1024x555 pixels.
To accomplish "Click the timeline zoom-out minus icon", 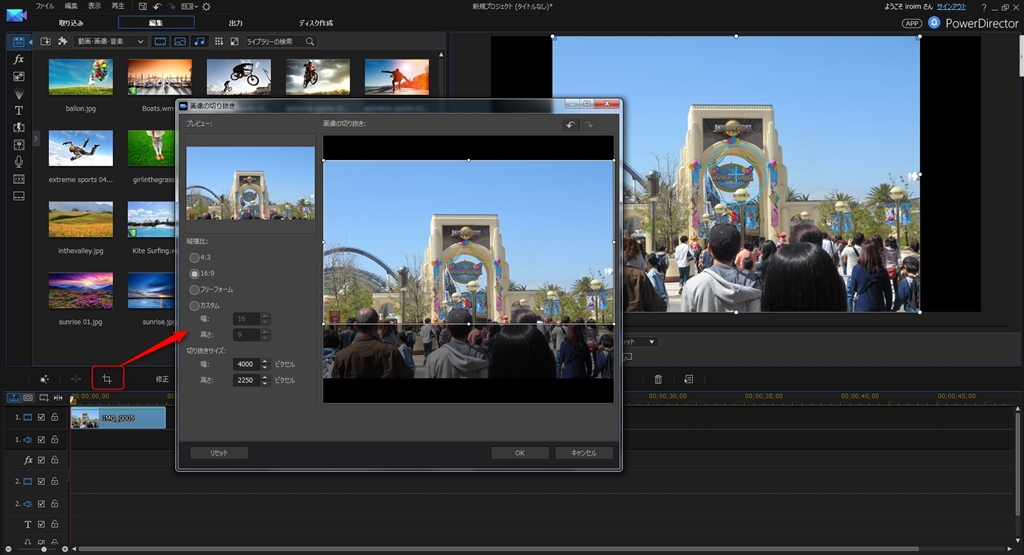I will [x=7, y=549].
